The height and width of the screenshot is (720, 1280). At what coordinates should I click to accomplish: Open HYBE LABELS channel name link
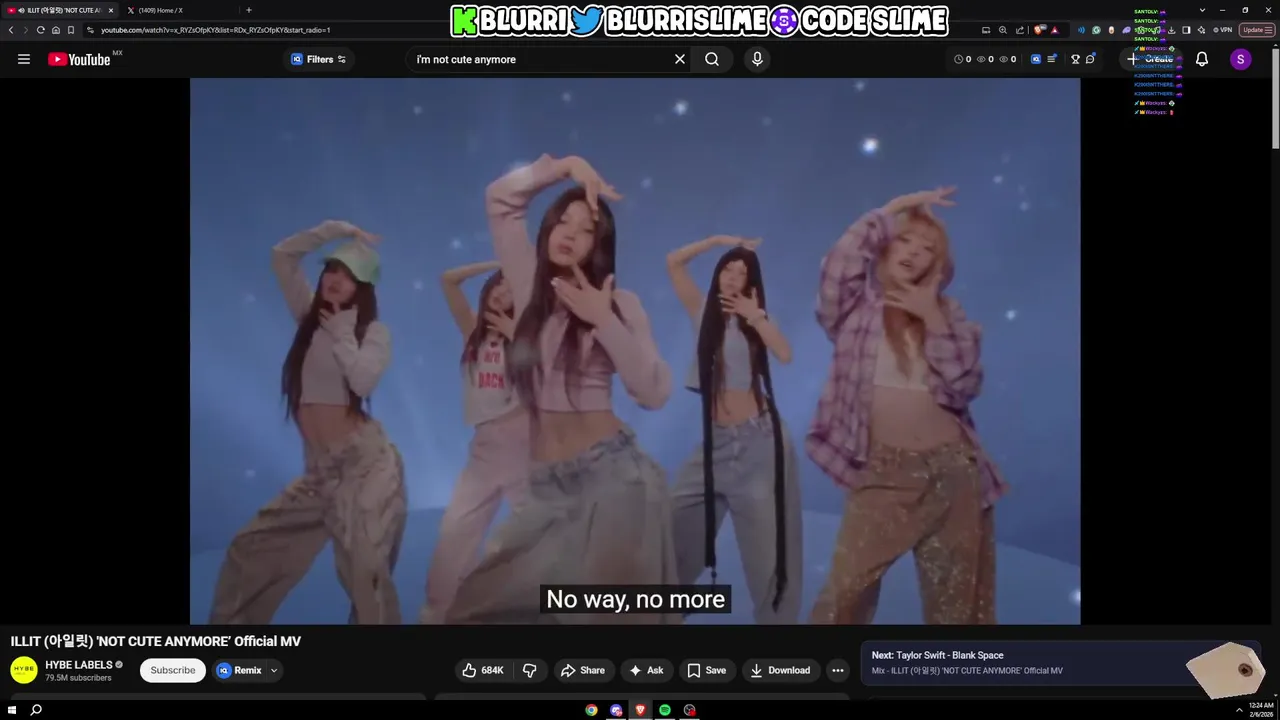(x=79, y=665)
